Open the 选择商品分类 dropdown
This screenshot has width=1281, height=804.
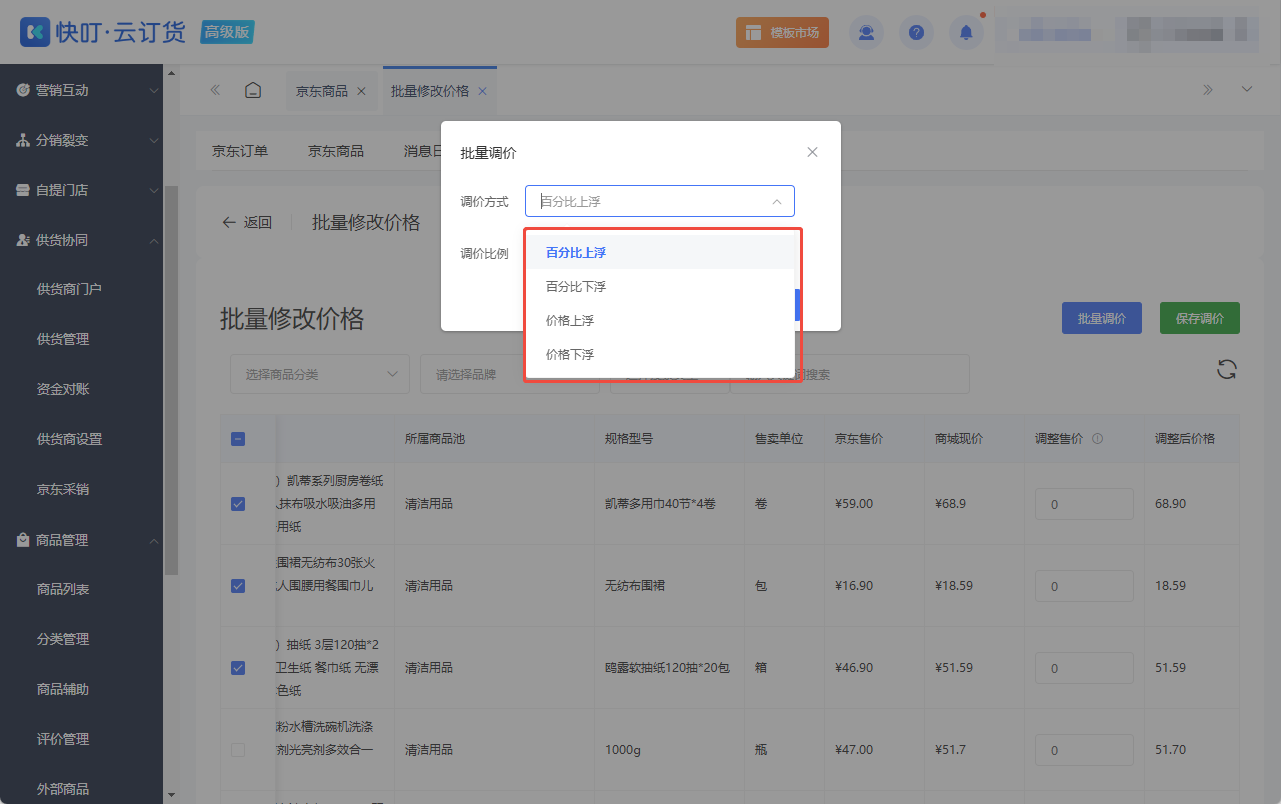coord(320,374)
